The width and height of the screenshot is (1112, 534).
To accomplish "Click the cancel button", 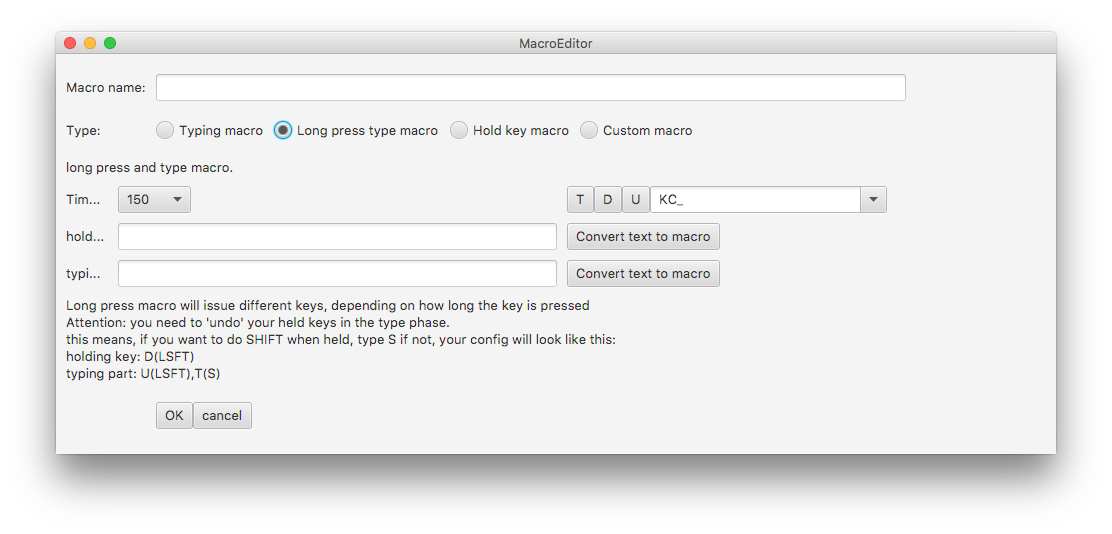I will click(x=222, y=416).
